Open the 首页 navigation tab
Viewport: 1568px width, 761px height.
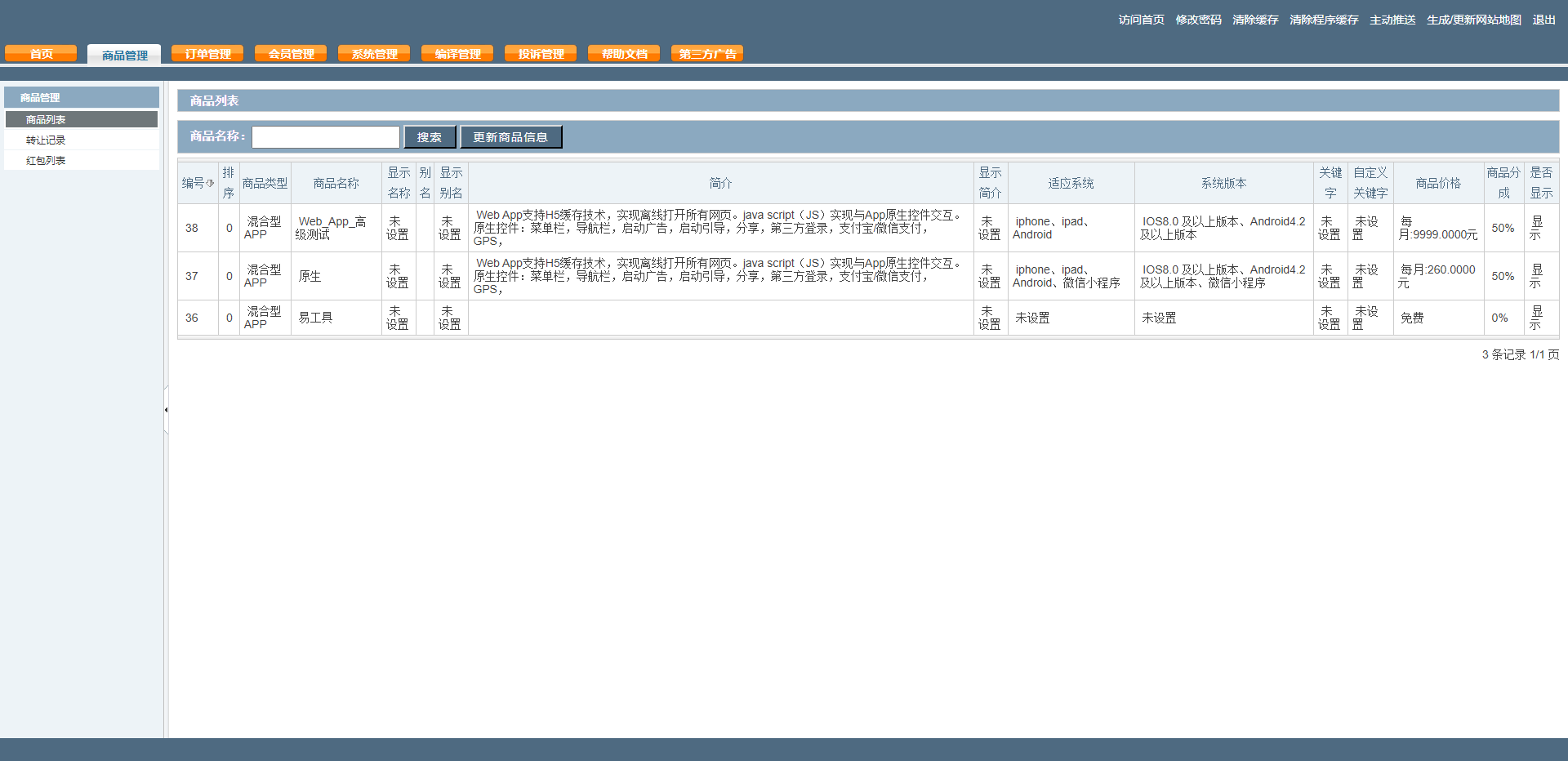[x=41, y=54]
